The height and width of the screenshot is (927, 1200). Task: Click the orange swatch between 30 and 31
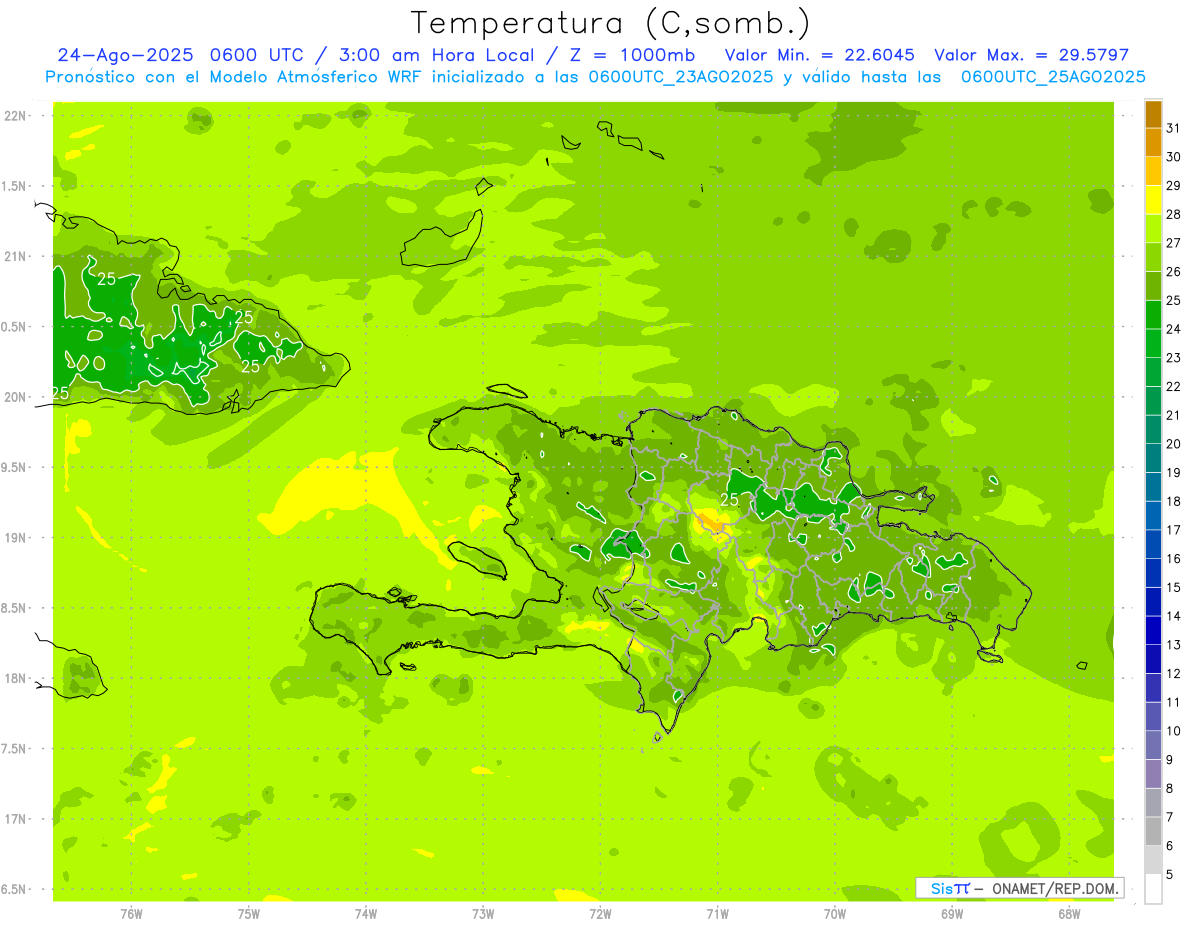[1153, 143]
